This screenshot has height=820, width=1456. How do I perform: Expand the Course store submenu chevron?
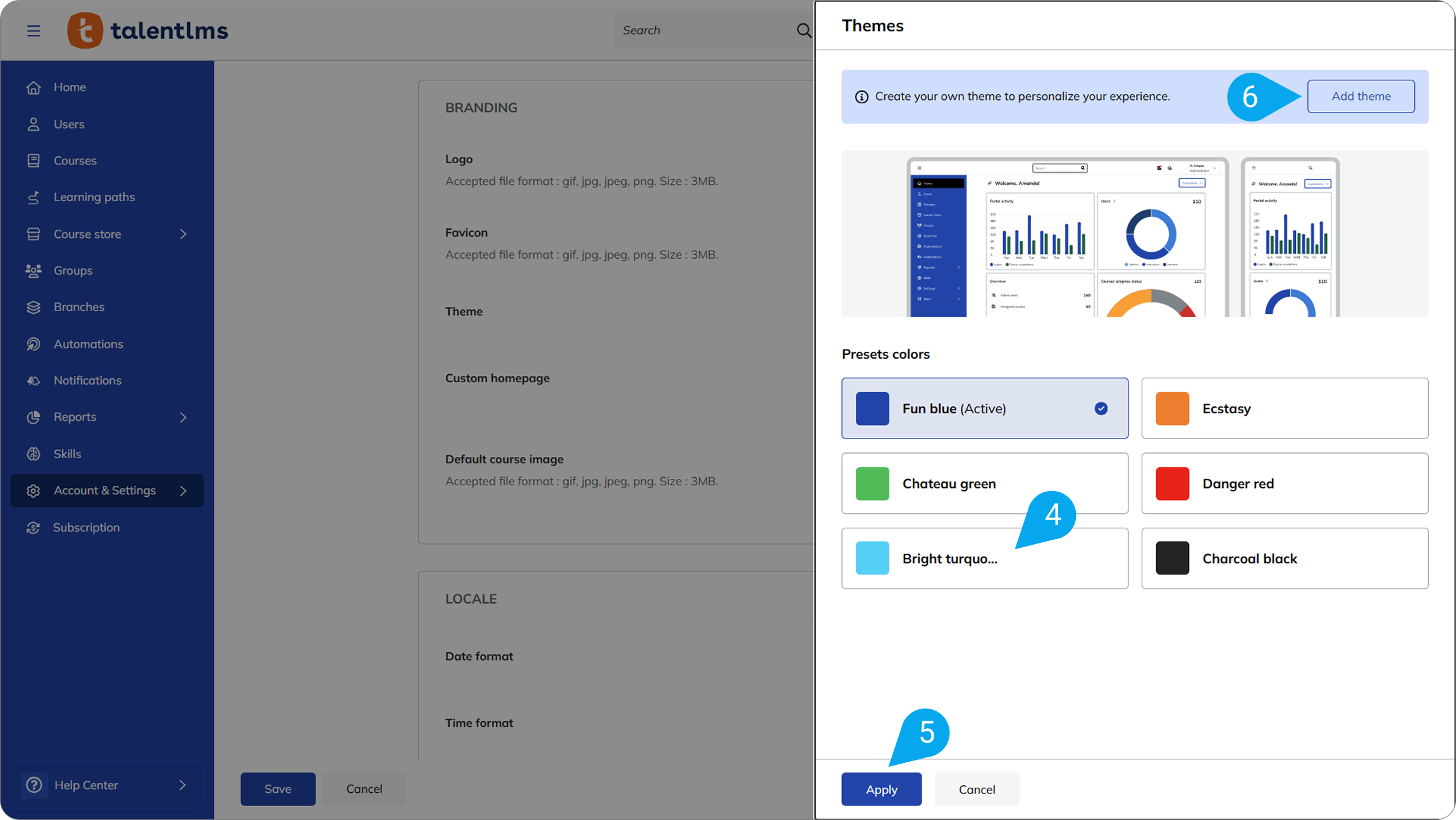tap(183, 234)
